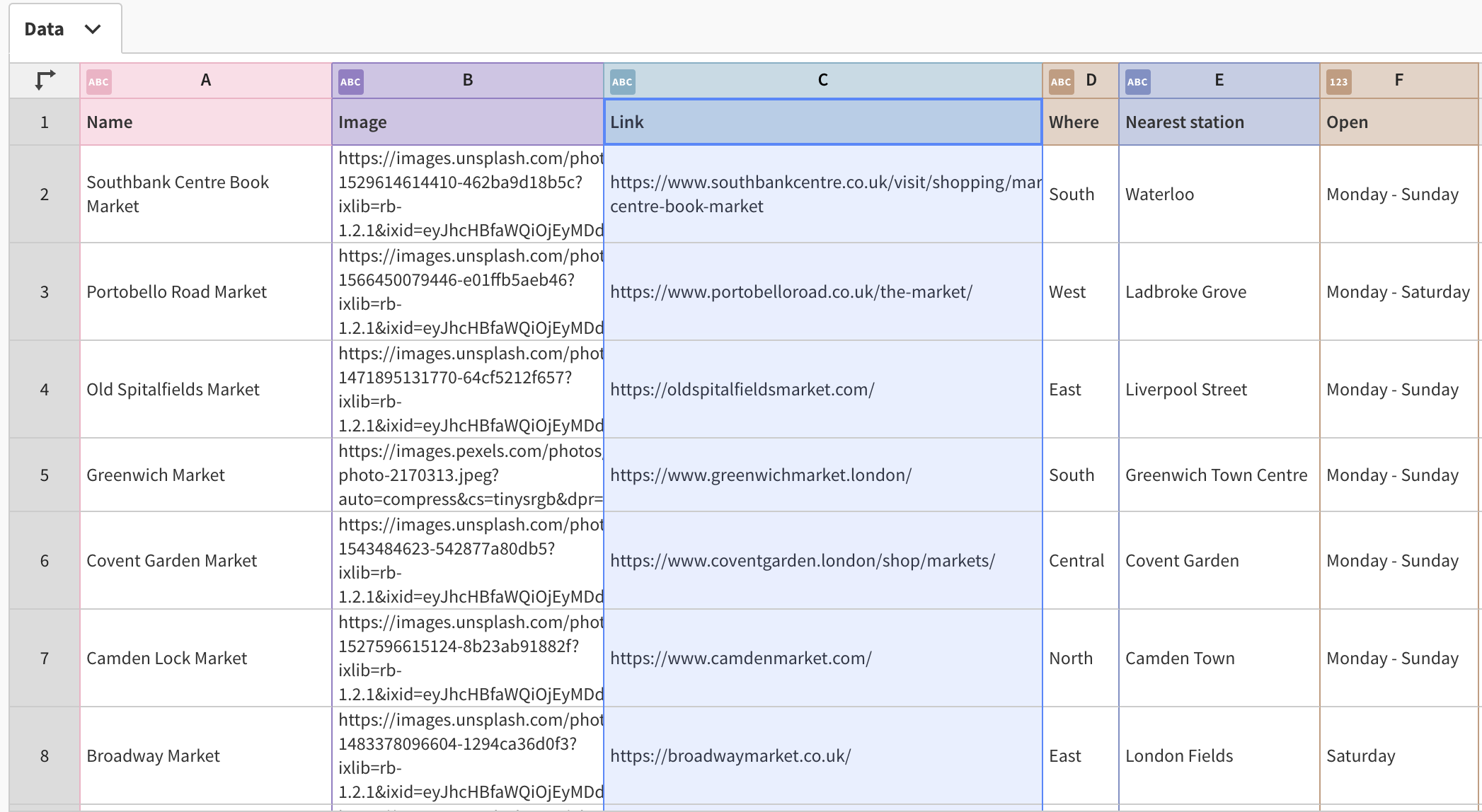This screenshot has width=1482, height=812.
Task: Click the broadwaymarket.co.uk link cell
Action: tap(823, 756)
